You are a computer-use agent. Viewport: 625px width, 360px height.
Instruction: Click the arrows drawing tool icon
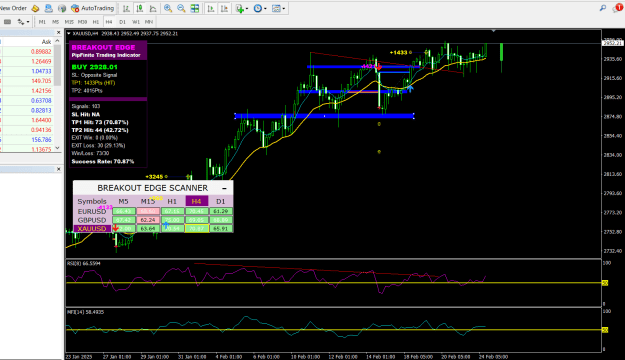pos(21,22)
